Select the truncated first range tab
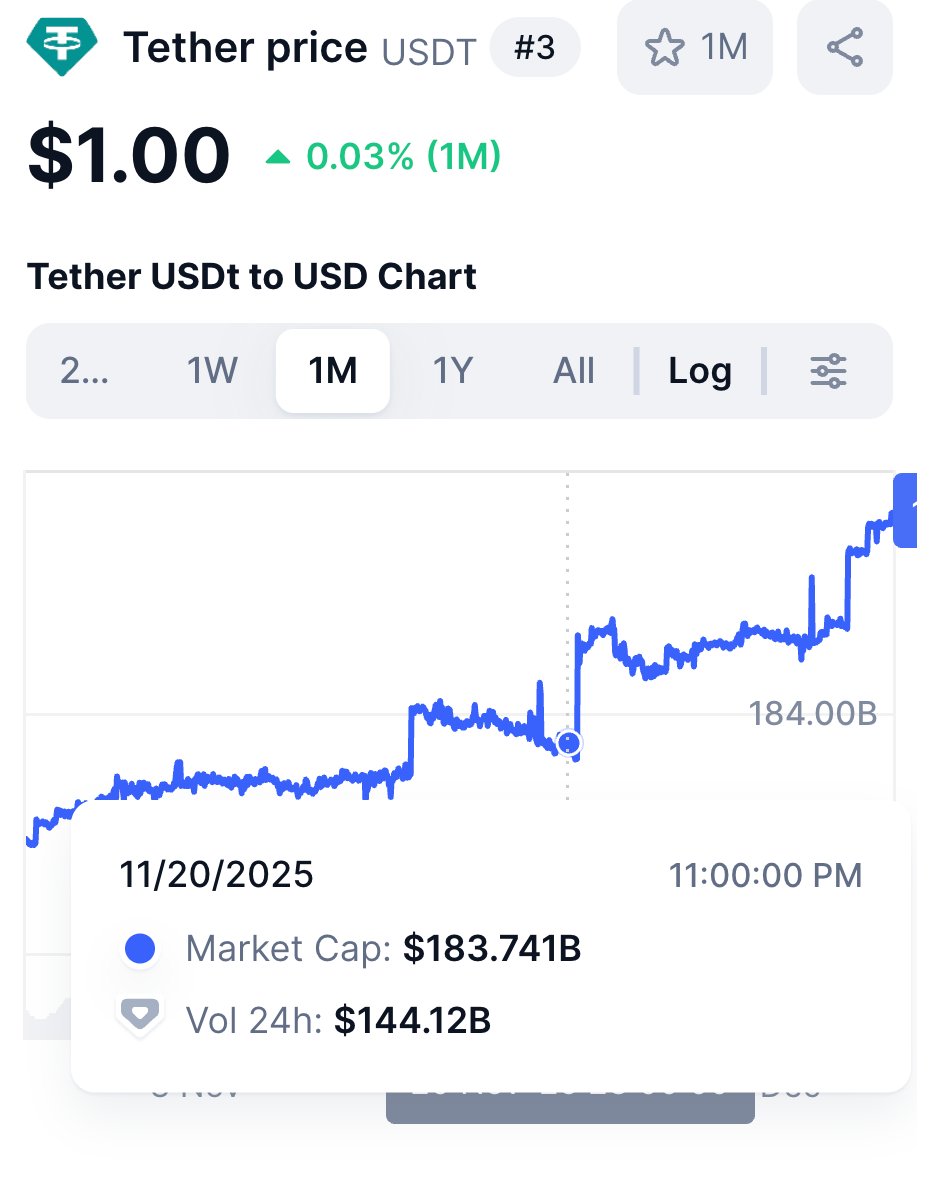The height and width of the screenshot is (1184, 932). point(85,371)
